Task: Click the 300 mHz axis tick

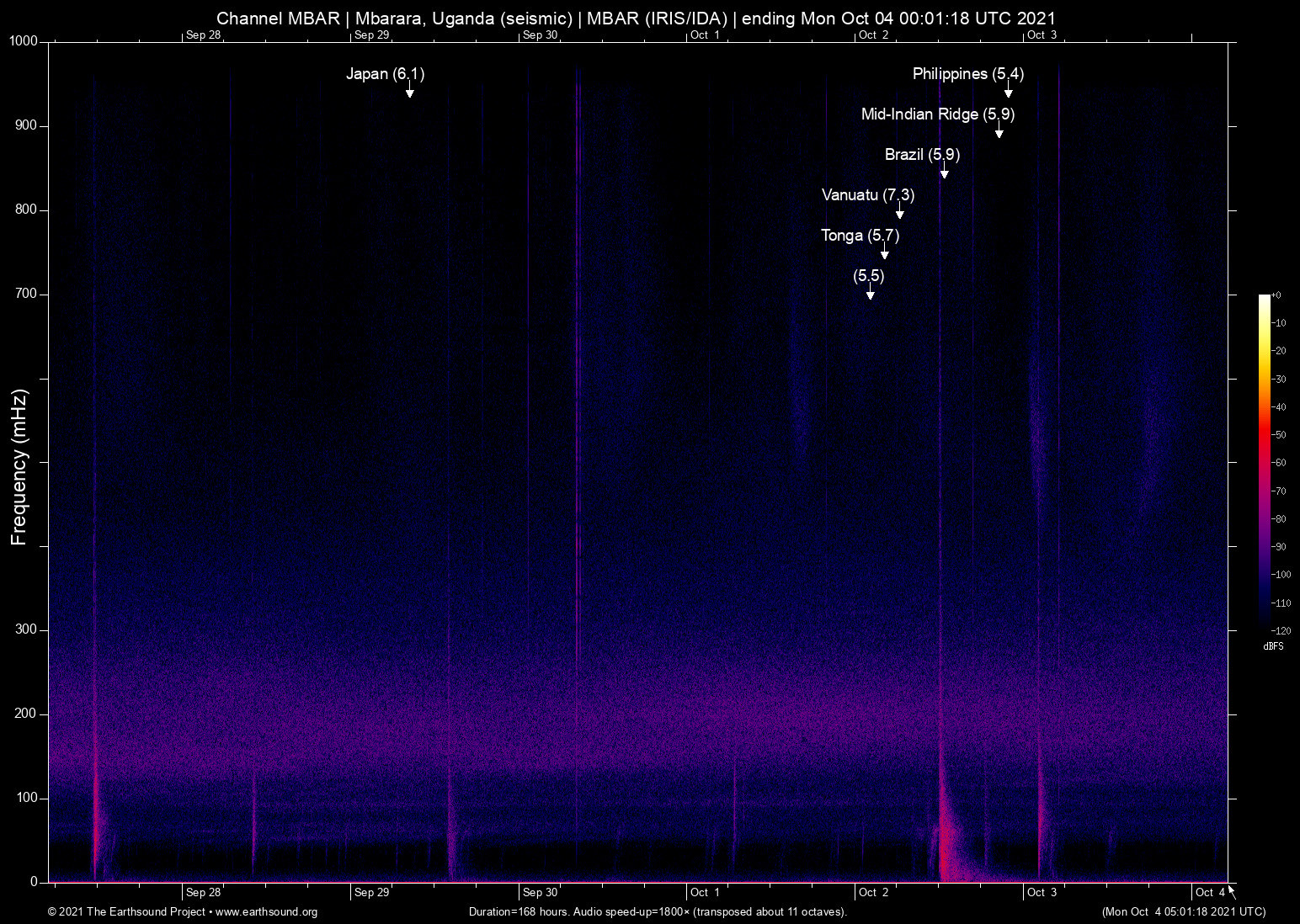Action: click(x=24, y=629)
